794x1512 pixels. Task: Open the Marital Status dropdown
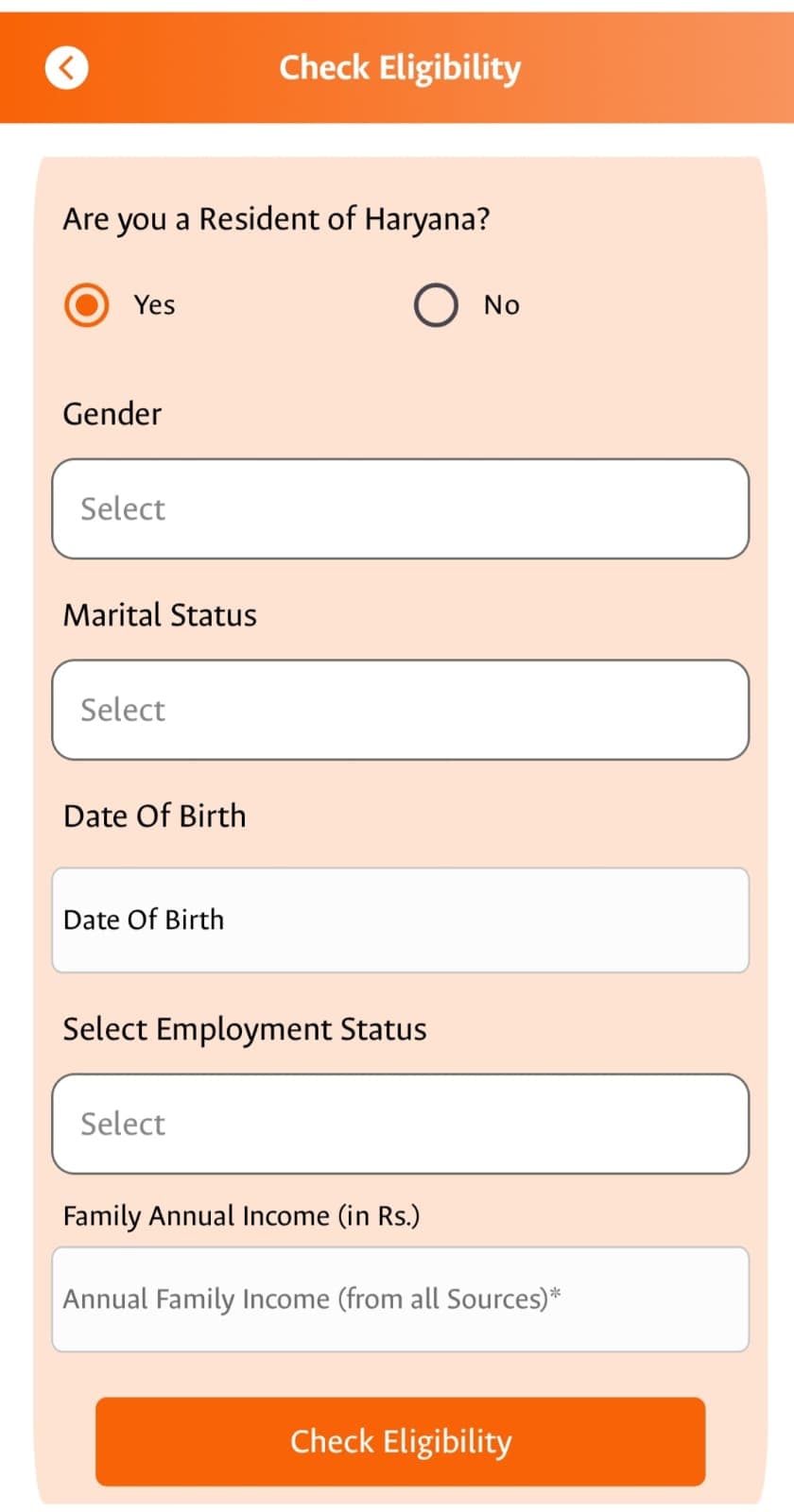tap(400, 710)
